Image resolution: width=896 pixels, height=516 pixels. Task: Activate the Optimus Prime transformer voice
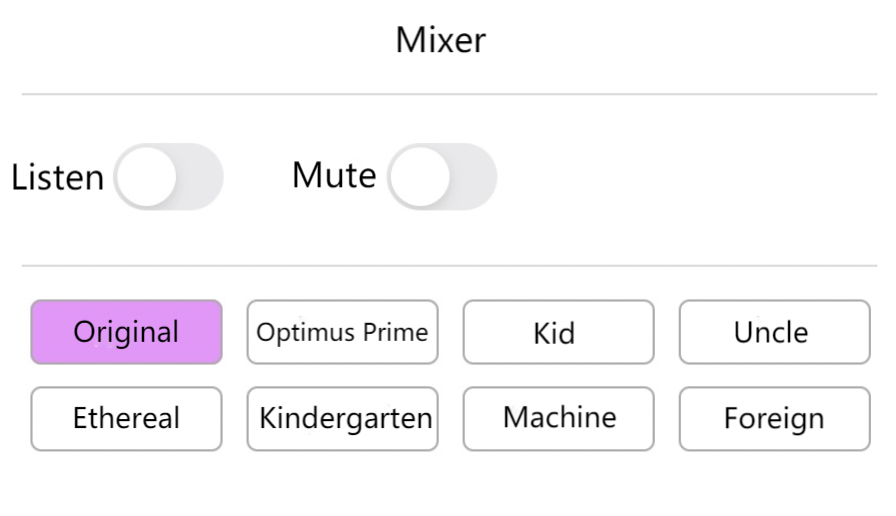[342, 332]
